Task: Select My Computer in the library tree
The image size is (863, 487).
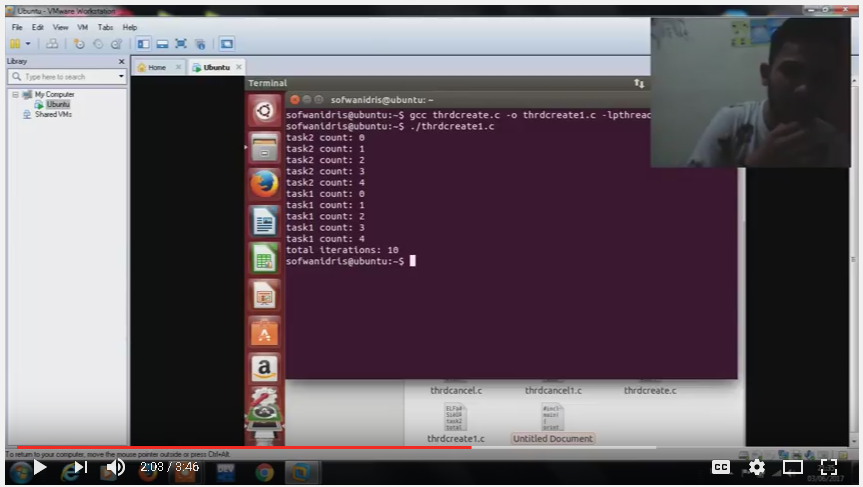Action: pos(54,94)
